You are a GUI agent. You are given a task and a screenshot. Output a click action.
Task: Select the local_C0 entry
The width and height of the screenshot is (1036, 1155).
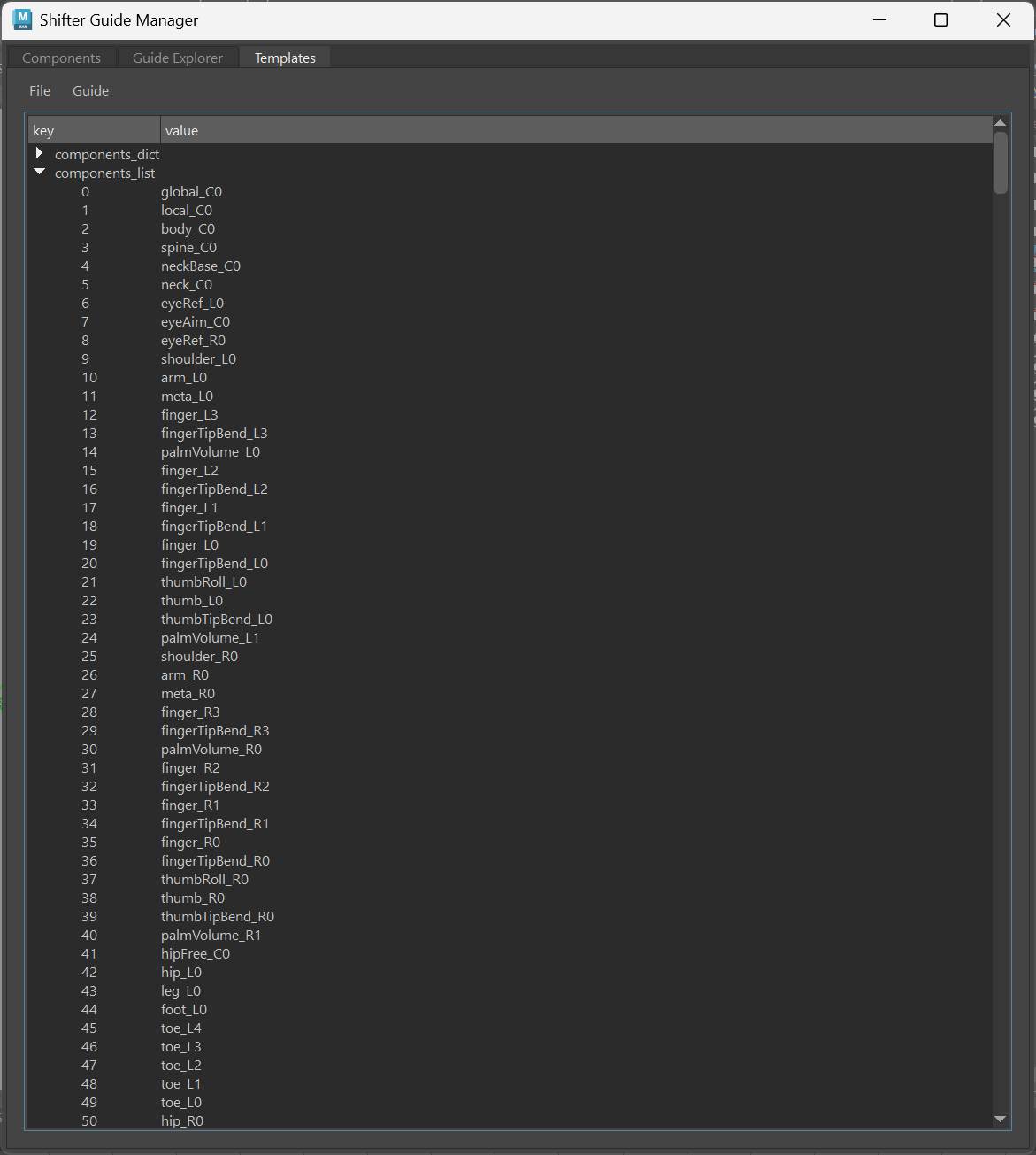510,210
